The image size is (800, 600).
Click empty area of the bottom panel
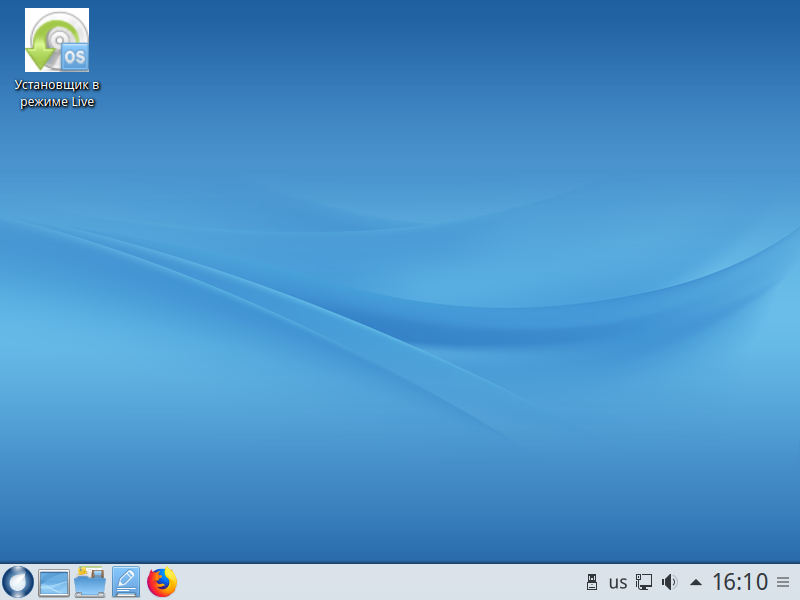(x=380, y=582)
